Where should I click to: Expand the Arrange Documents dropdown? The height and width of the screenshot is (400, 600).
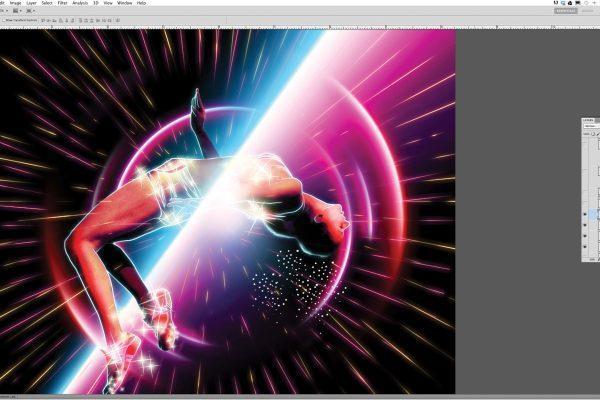pyautogui.click(x=17, y=11)
